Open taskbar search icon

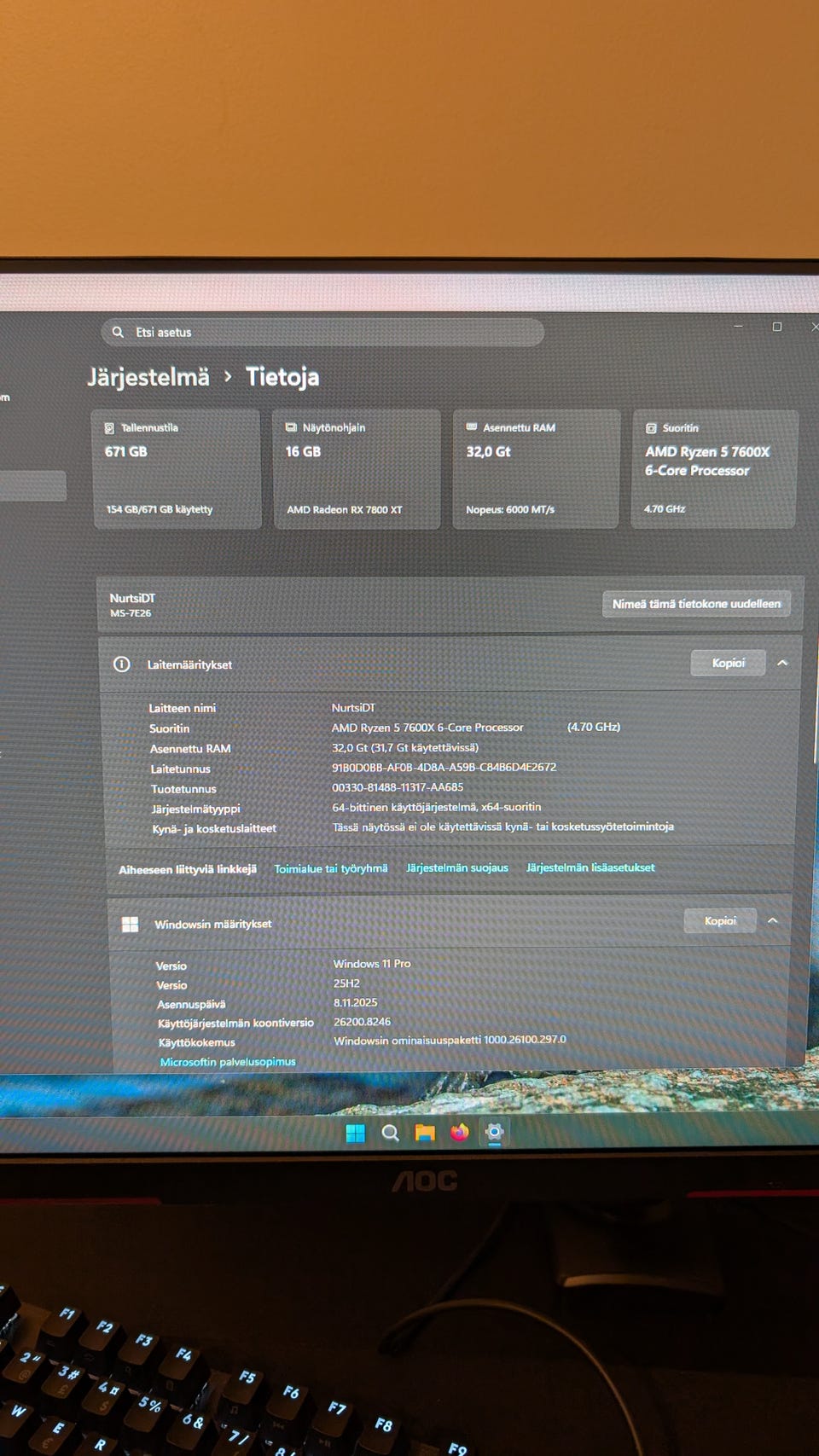[391, 1133]
